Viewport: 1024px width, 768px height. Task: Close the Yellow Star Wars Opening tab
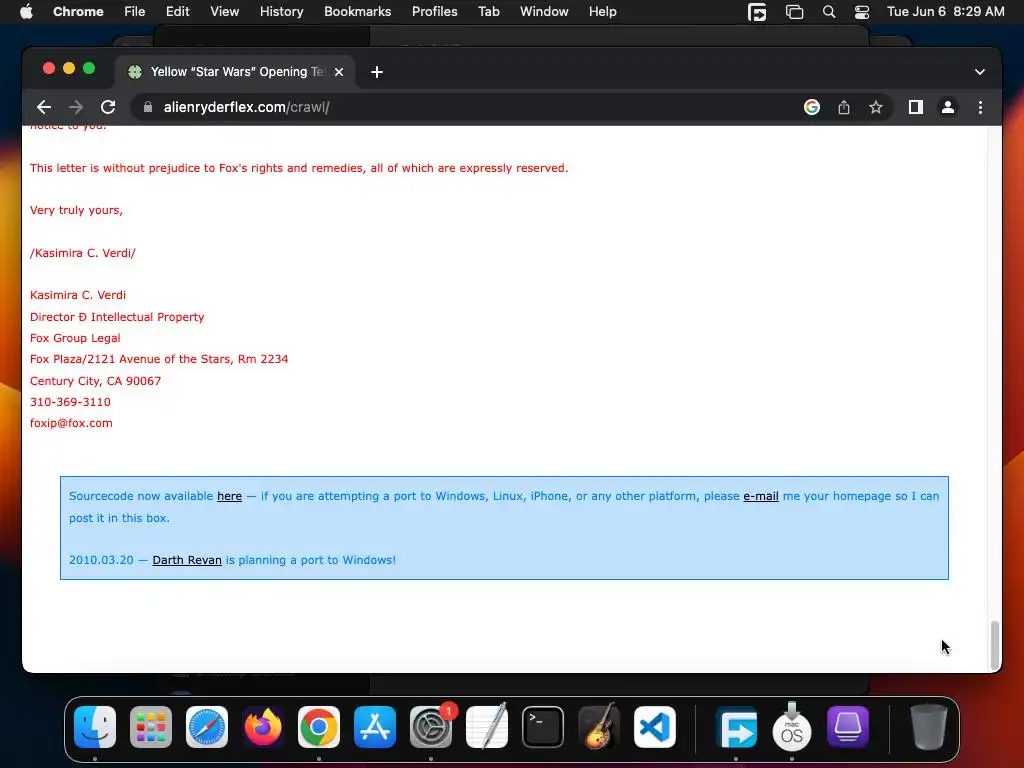coord(339,72)
